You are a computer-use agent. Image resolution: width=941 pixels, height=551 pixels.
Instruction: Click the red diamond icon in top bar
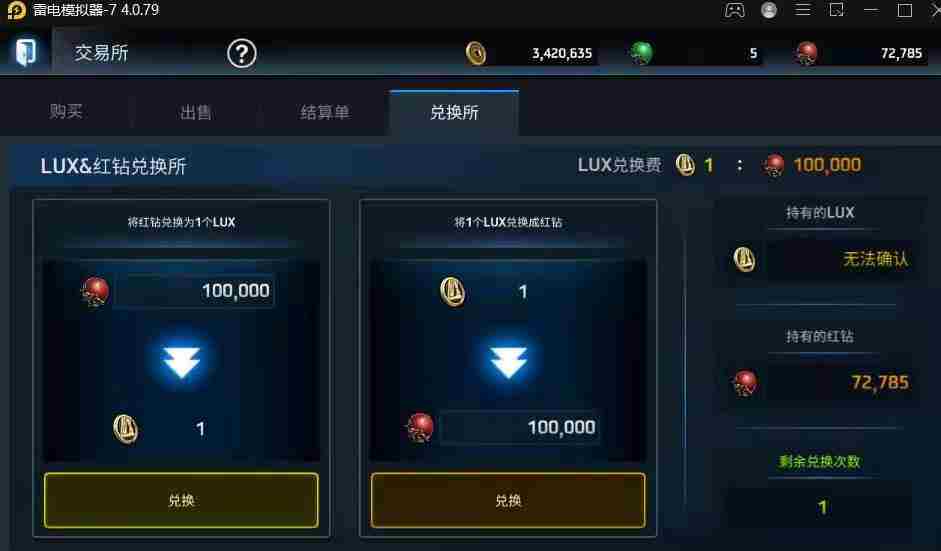coord(807,53)
